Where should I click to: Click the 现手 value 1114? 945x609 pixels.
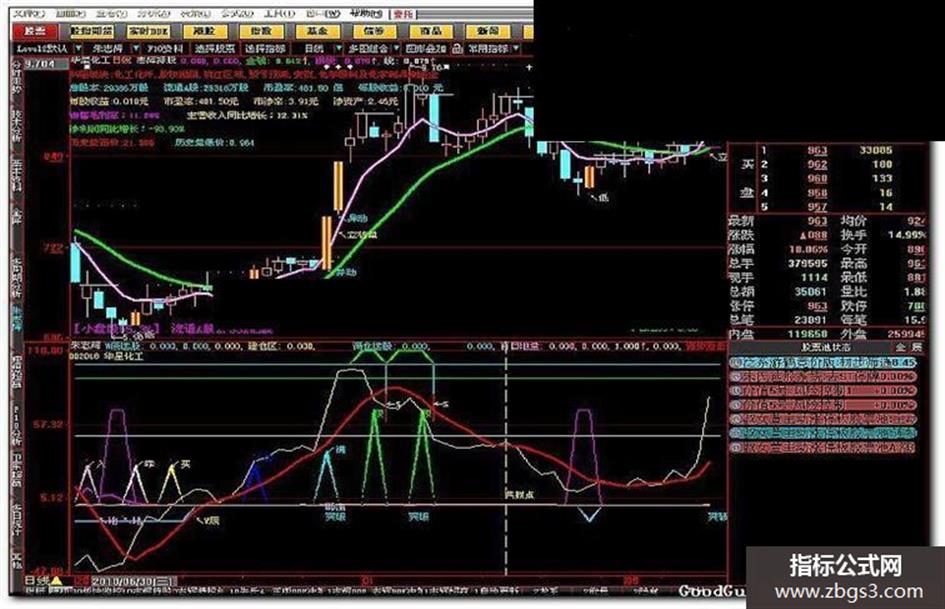814,277
